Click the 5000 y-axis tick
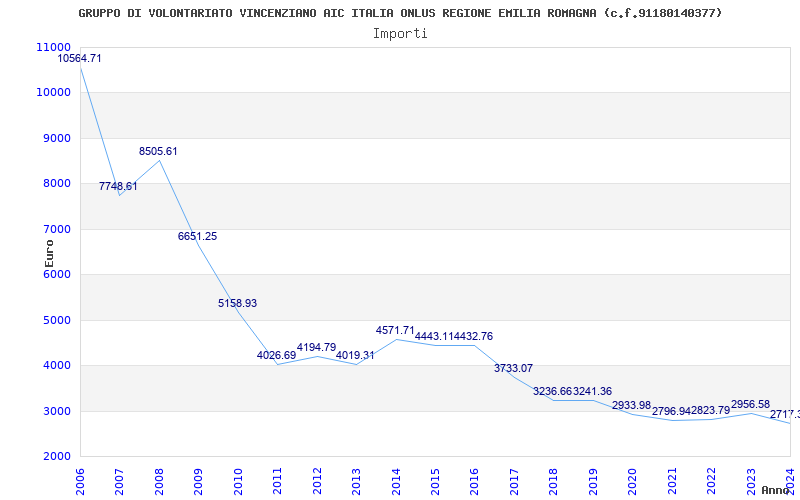 click(56, 320)
